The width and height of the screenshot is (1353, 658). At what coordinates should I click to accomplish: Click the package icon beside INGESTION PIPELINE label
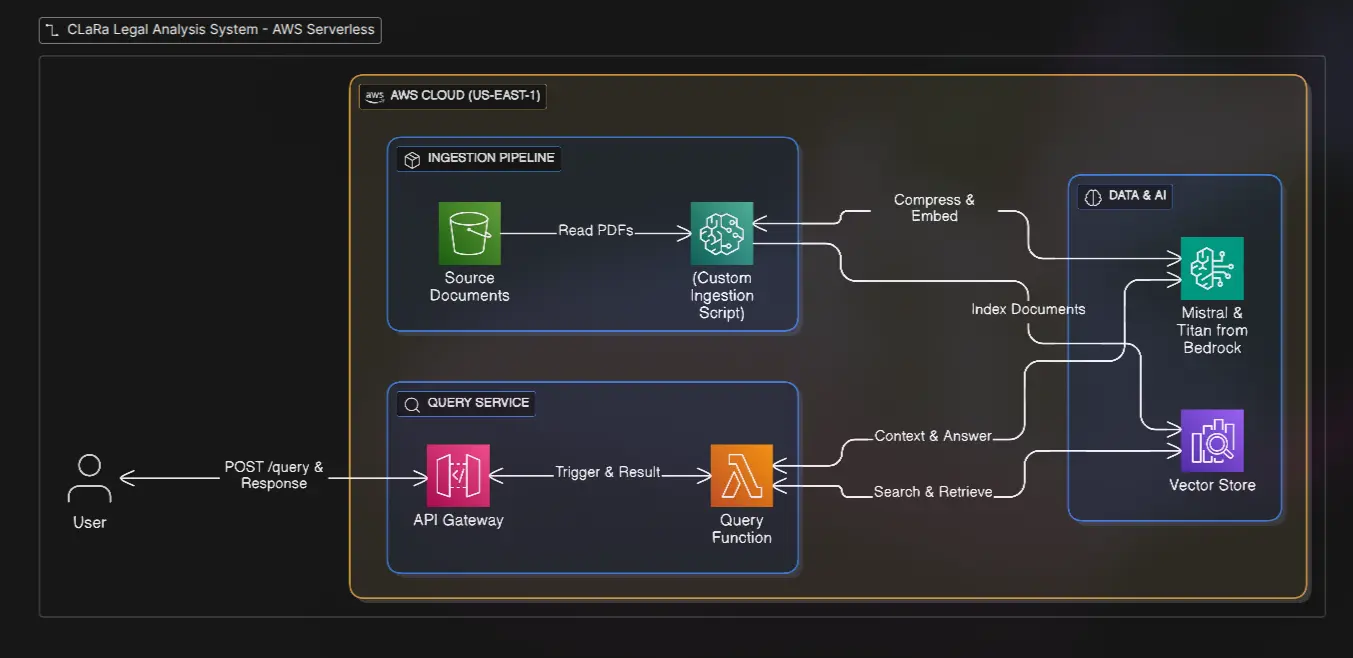click(x=411, y=158)
